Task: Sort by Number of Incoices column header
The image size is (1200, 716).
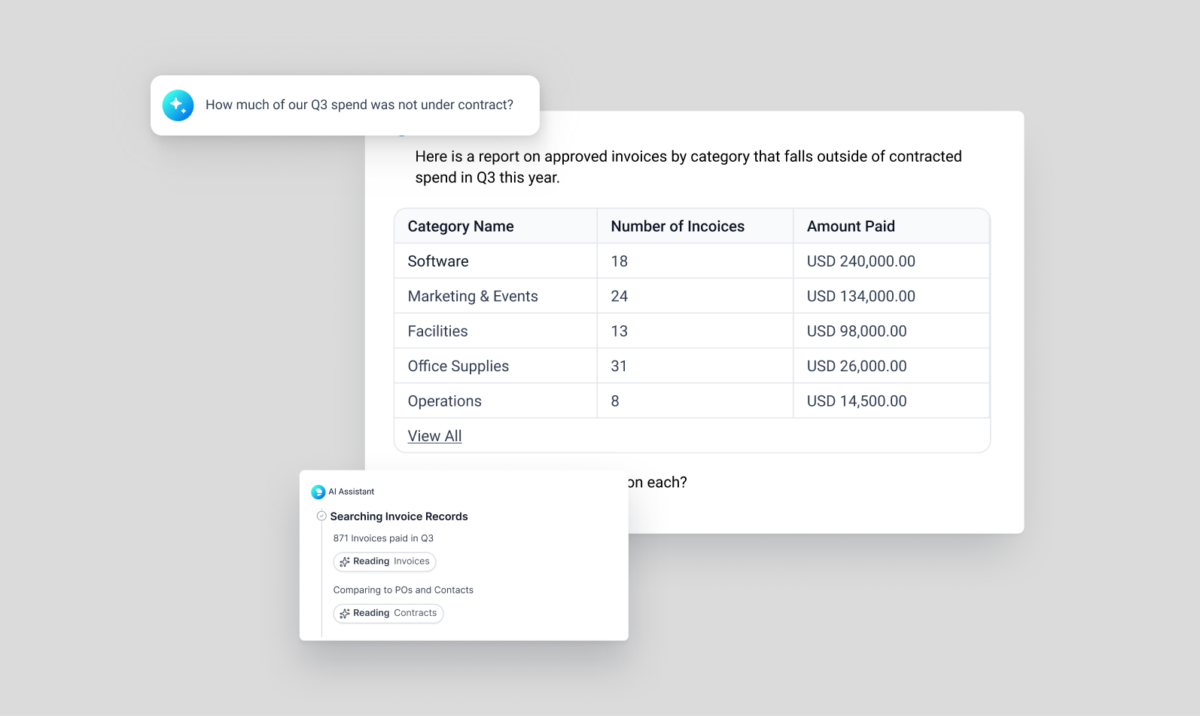Action: tap(677, 227)
